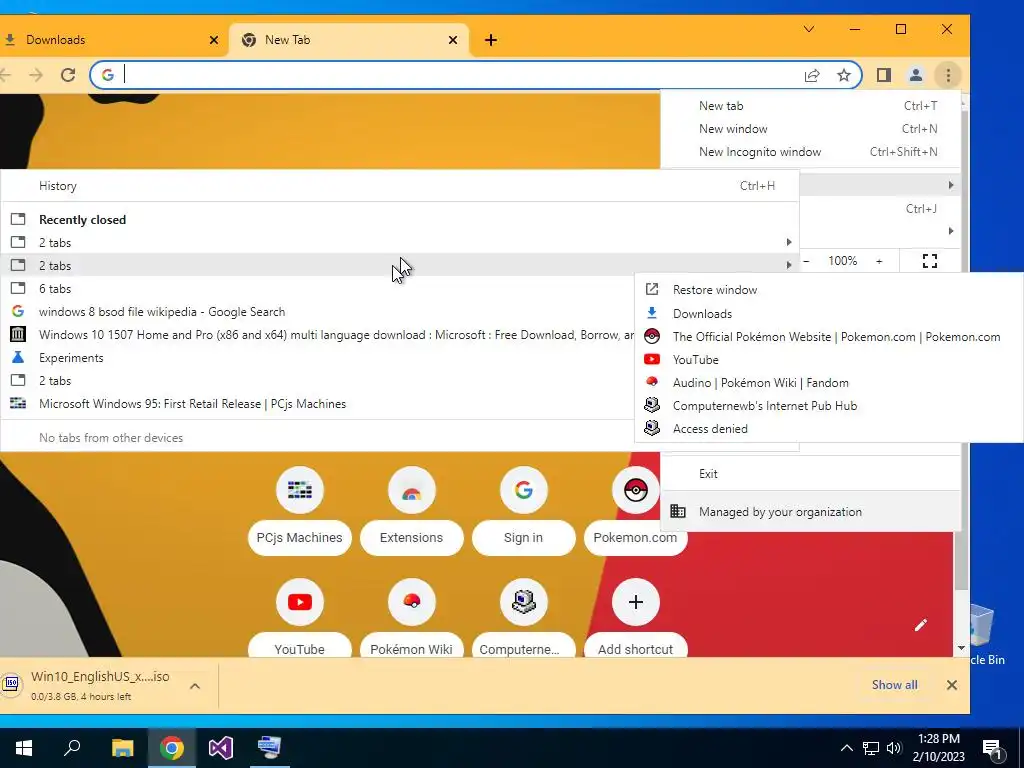Close the Downloads tab
1024x768 pixels.
coord(214,40)
